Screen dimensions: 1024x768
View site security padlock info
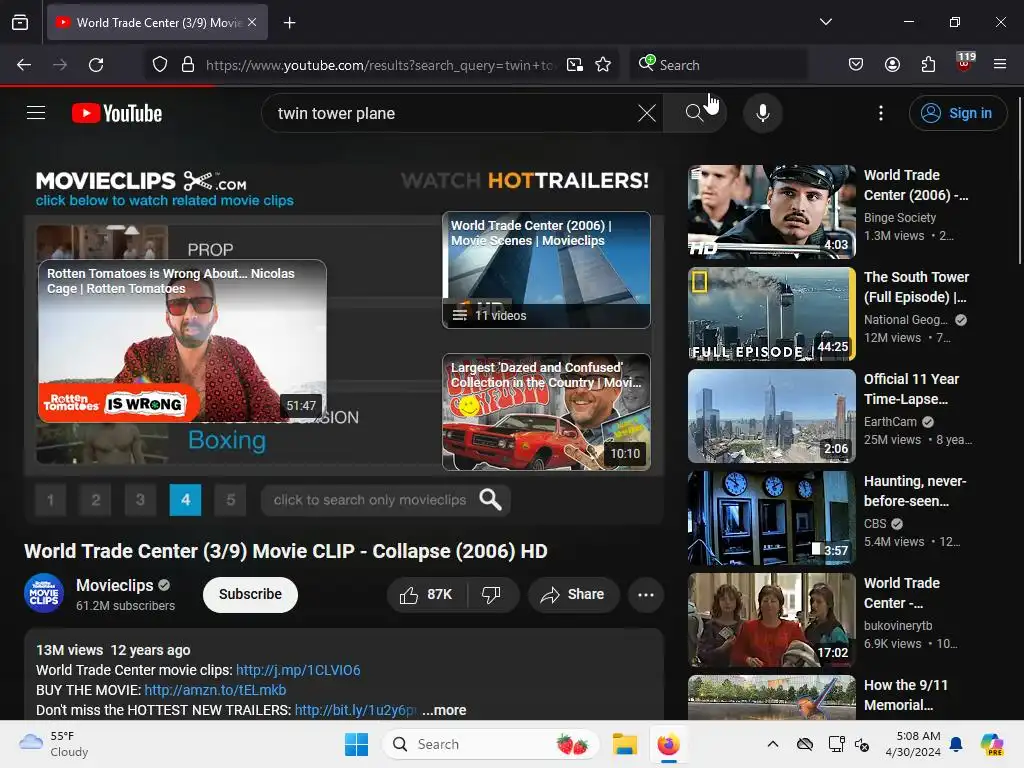click(188, 65)
